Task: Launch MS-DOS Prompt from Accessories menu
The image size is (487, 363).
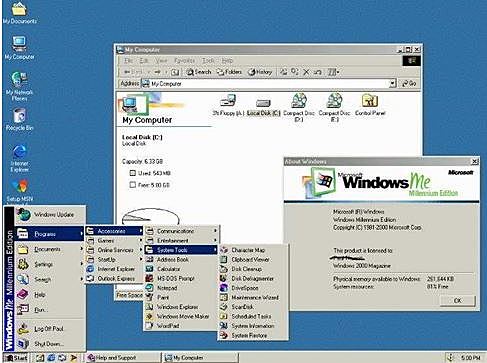Action: click(x=182, y=278)
